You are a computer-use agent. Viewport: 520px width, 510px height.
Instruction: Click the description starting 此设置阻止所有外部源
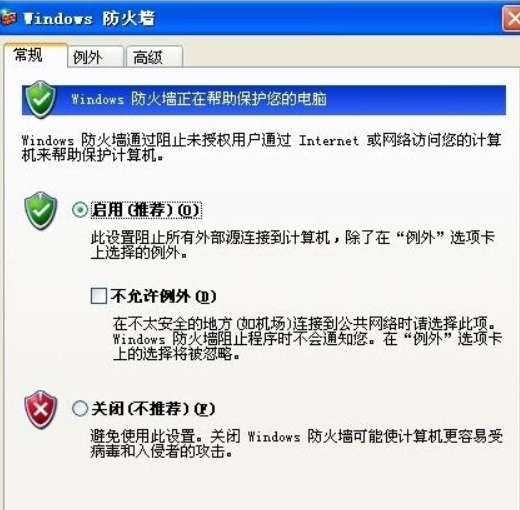[x=293, y=245]
